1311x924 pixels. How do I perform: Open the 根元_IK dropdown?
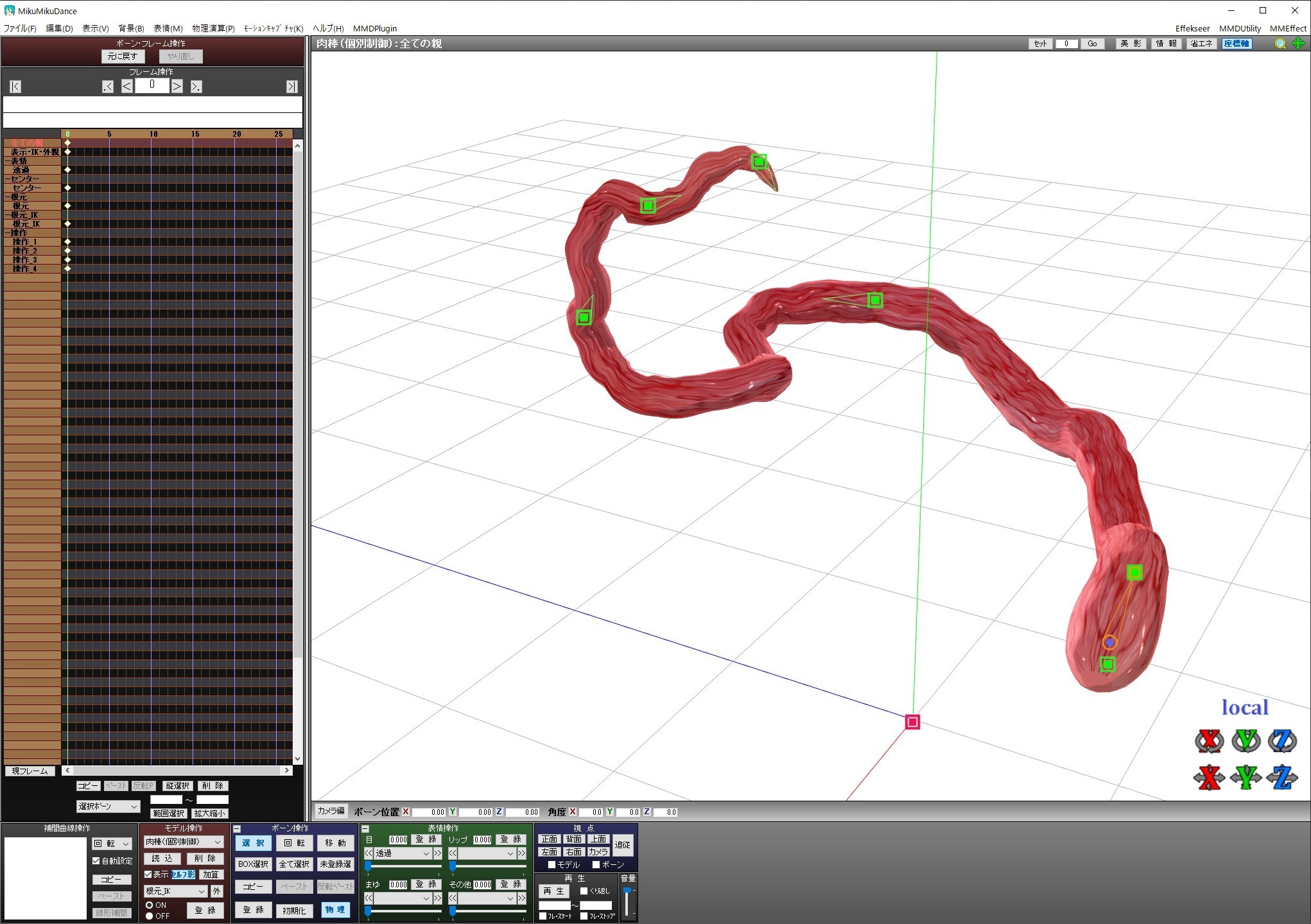point(175,891)
